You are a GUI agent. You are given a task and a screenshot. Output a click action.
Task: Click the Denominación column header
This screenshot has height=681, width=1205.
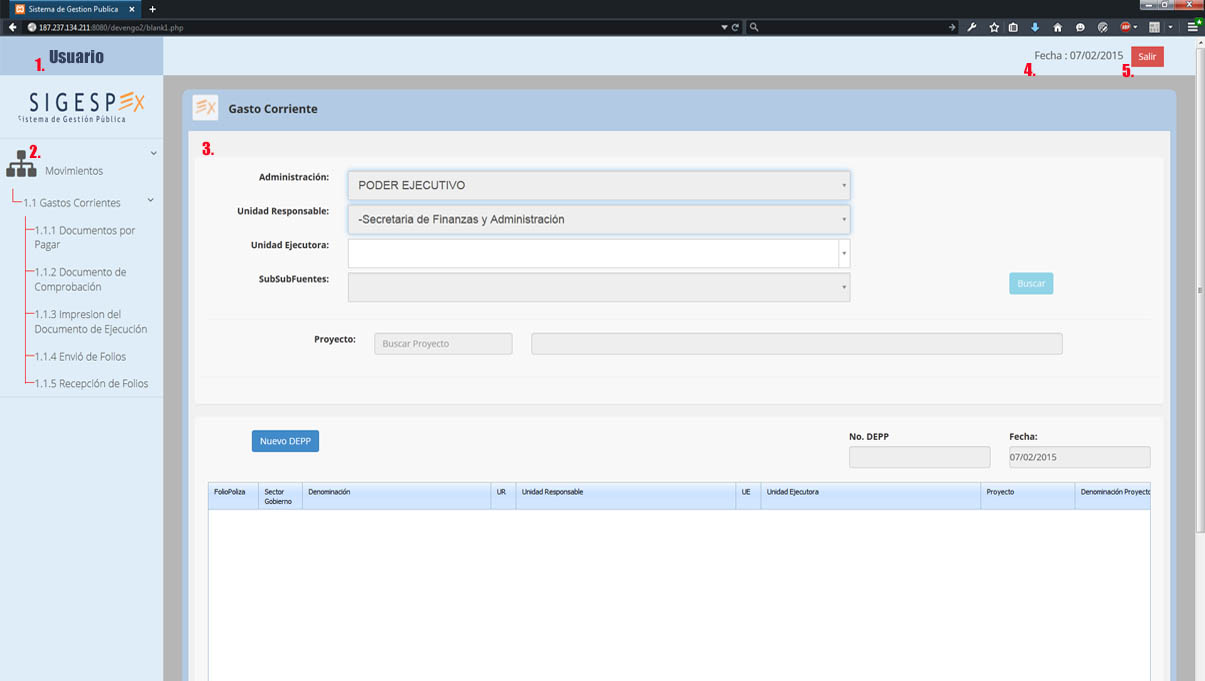tap(396, 496)
